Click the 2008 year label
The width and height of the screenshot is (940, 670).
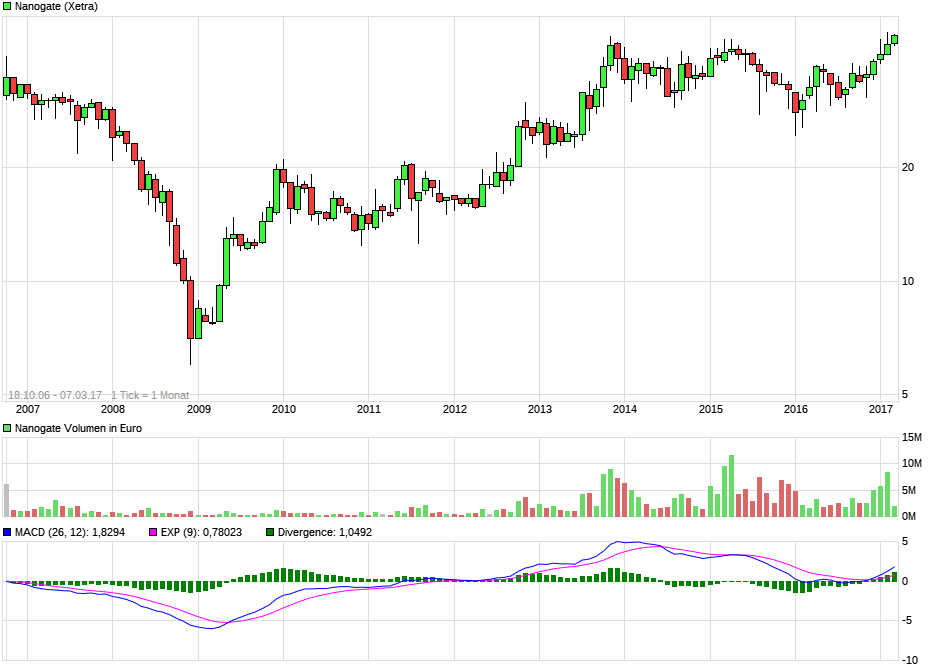(x=113, y=409)
